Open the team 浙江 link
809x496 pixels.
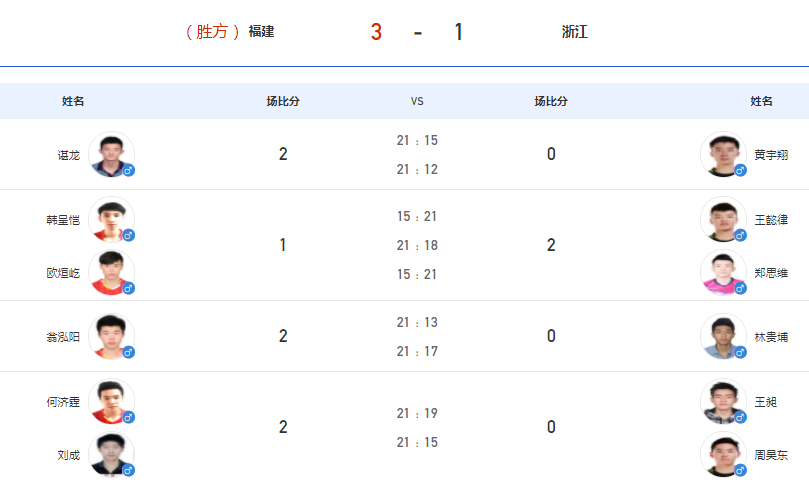tap(575, 31)
